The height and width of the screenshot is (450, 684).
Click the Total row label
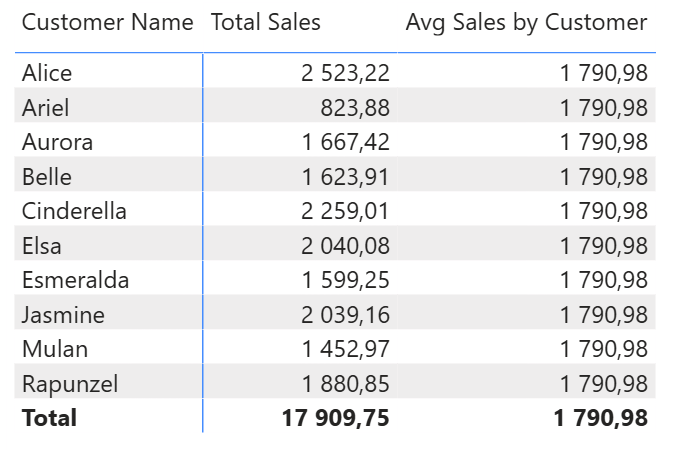(49, 418)
